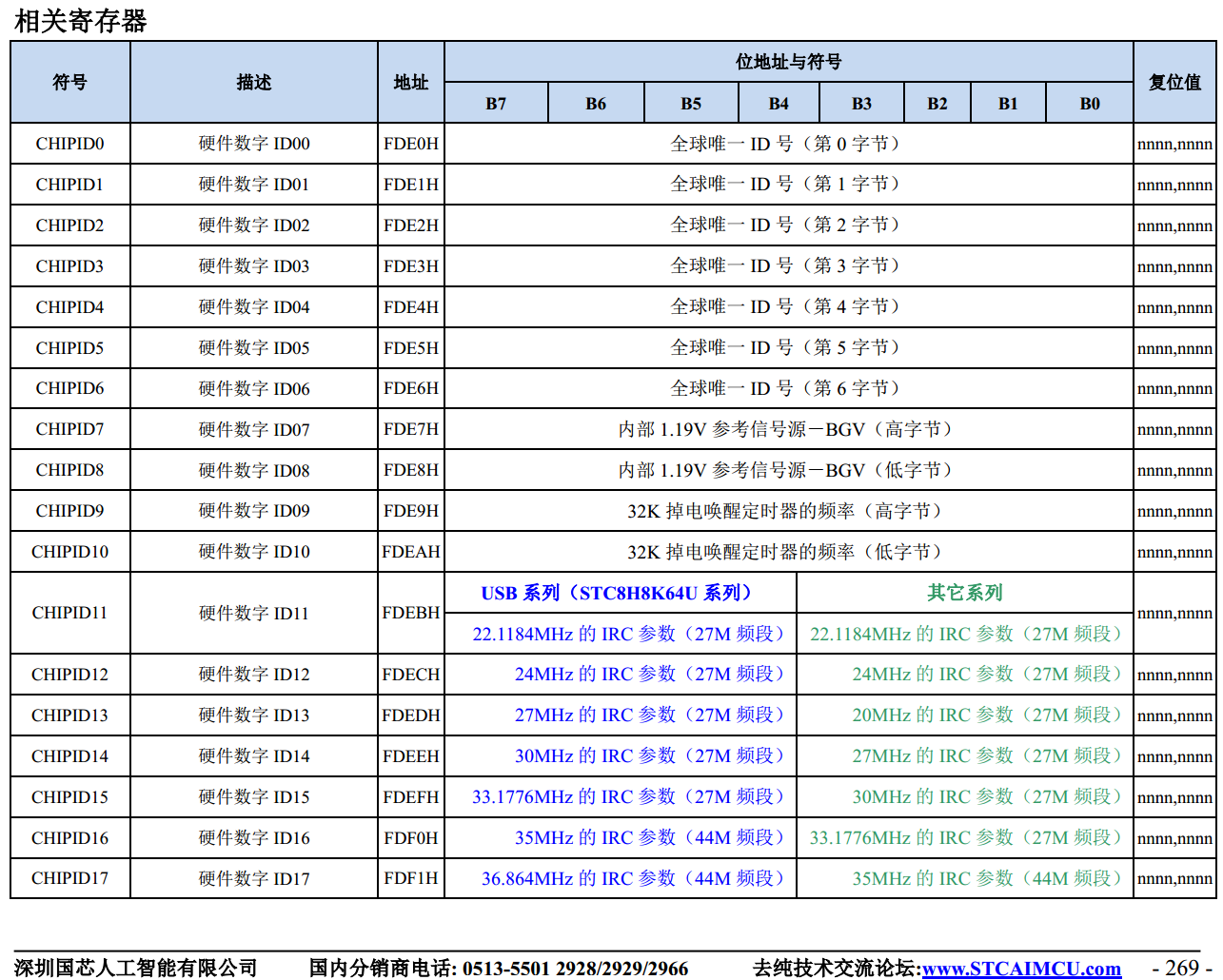Select the 硬件数字 ID05 description cell

click(x=254, y=348)
